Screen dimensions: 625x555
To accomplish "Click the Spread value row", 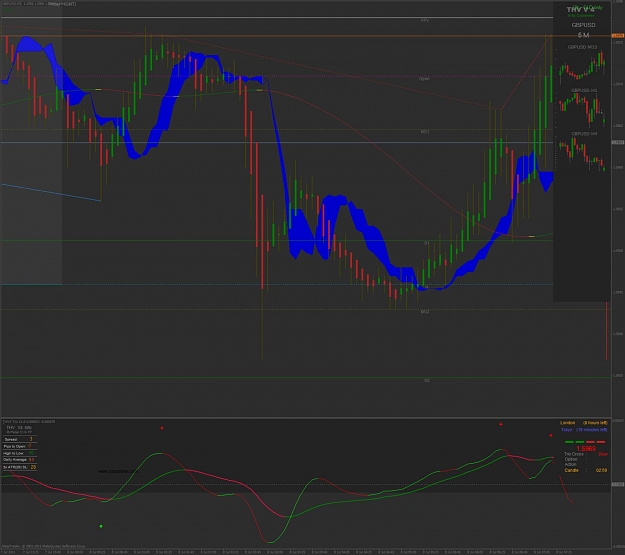I will [20, 439].
